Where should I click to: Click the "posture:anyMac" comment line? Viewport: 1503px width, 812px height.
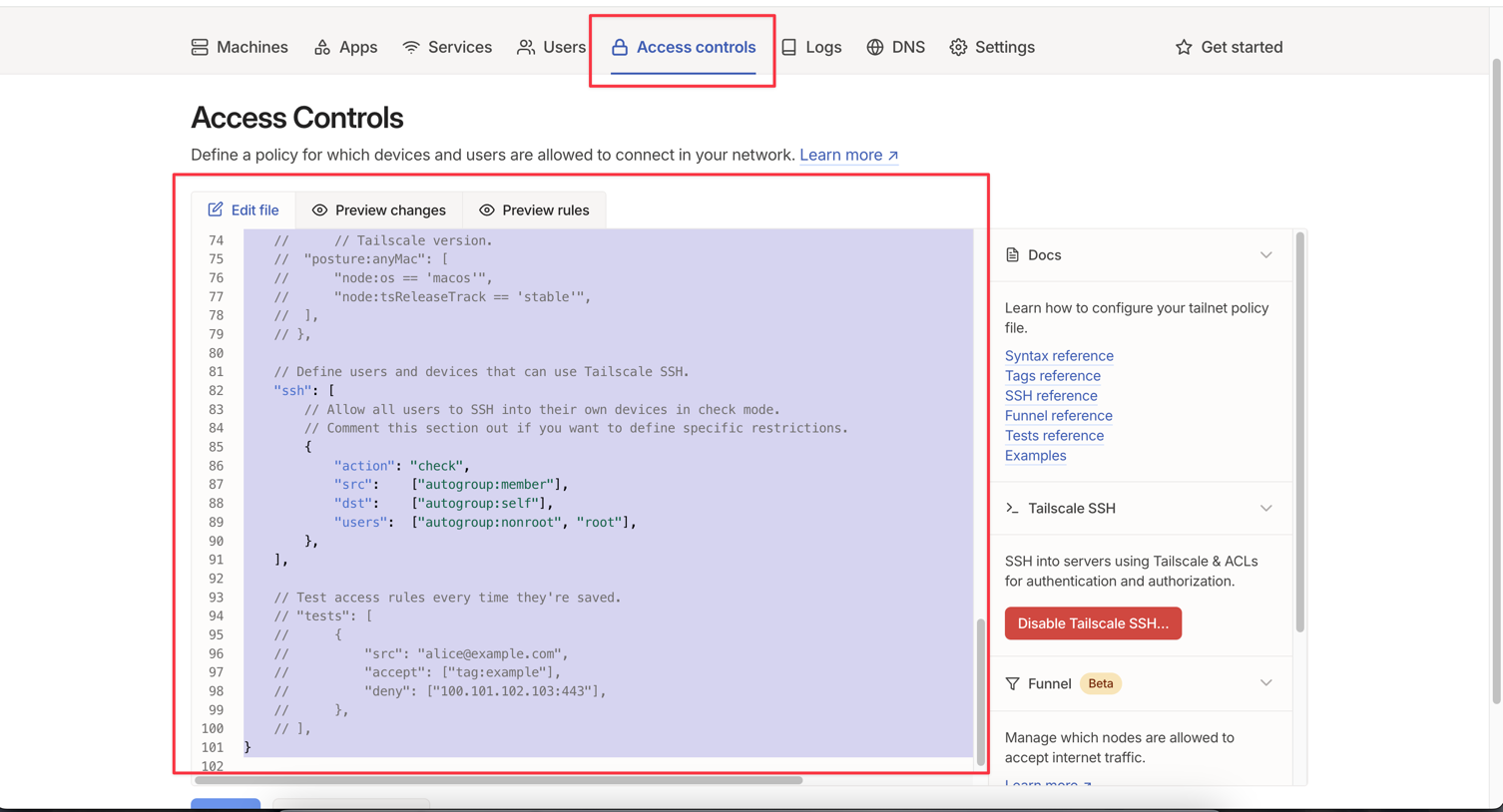361,259
